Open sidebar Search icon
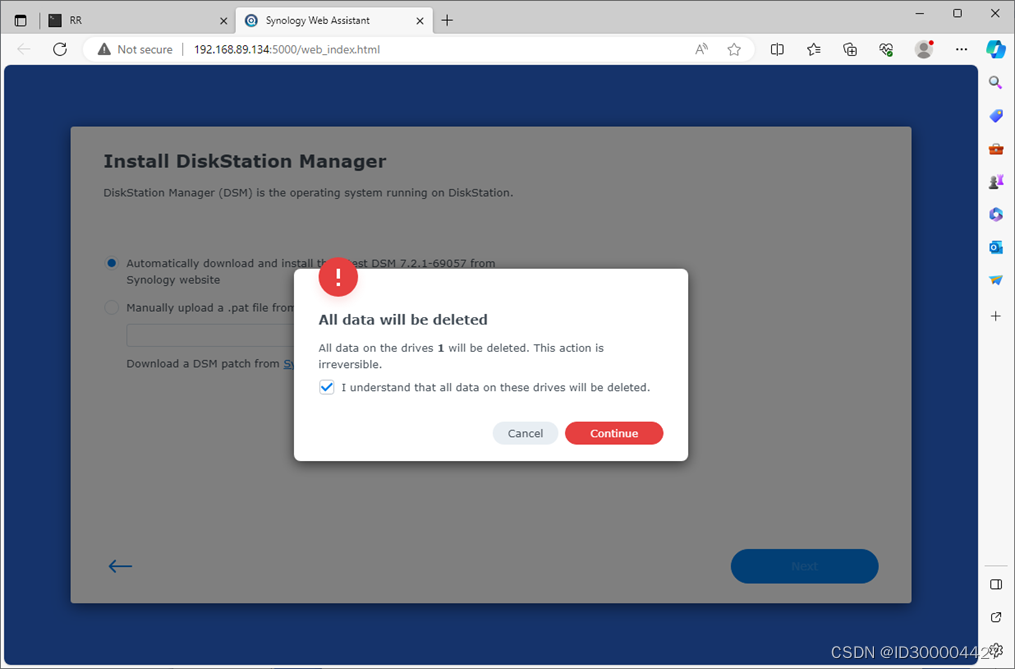Image resolution: width=1015 pixels, height=669 pixels. coord(996,82)
